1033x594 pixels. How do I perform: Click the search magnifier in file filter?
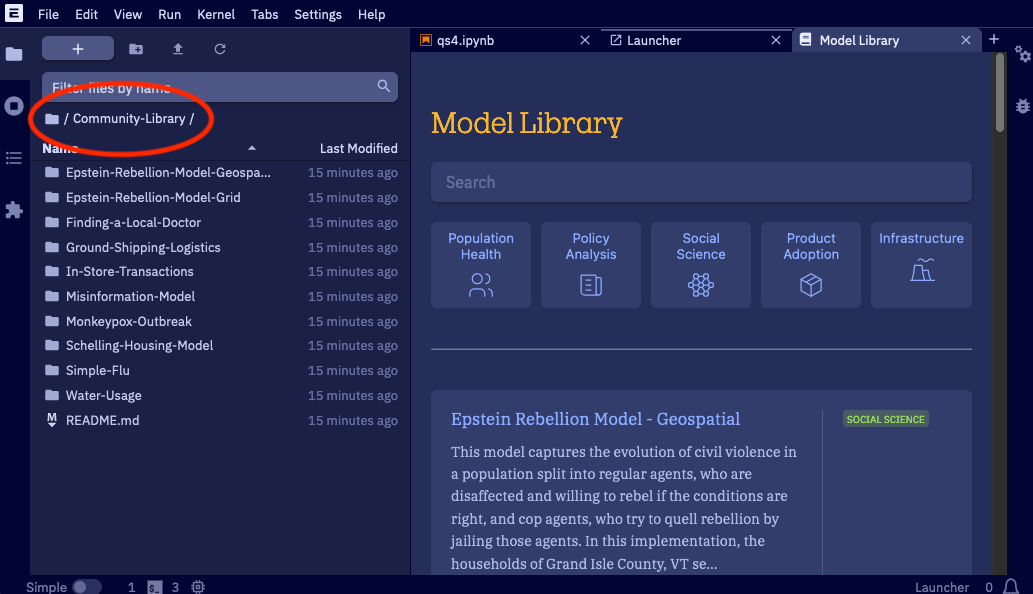pyautogui.click(x=383, y=86)
